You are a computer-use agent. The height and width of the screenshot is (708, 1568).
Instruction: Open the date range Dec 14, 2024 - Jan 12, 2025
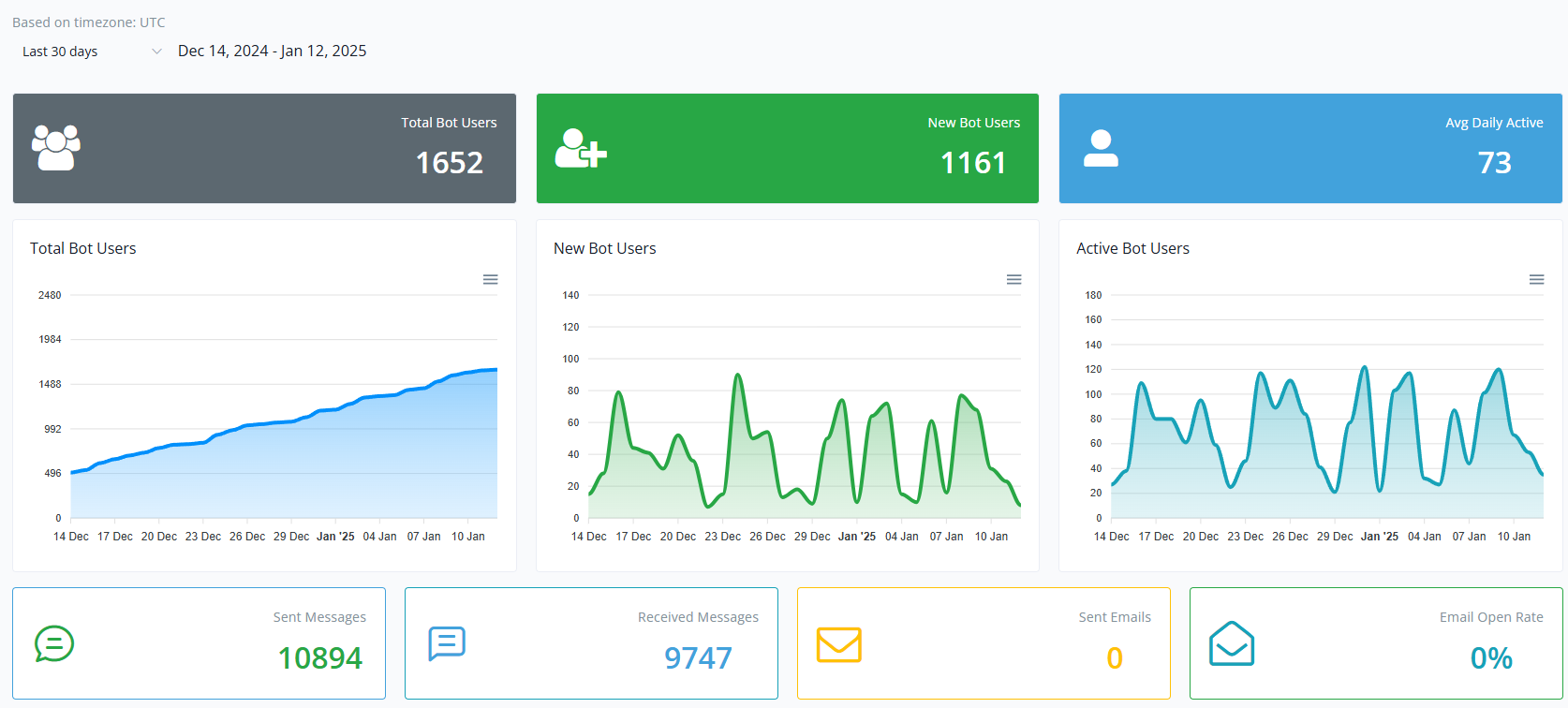tap(273, 52)
